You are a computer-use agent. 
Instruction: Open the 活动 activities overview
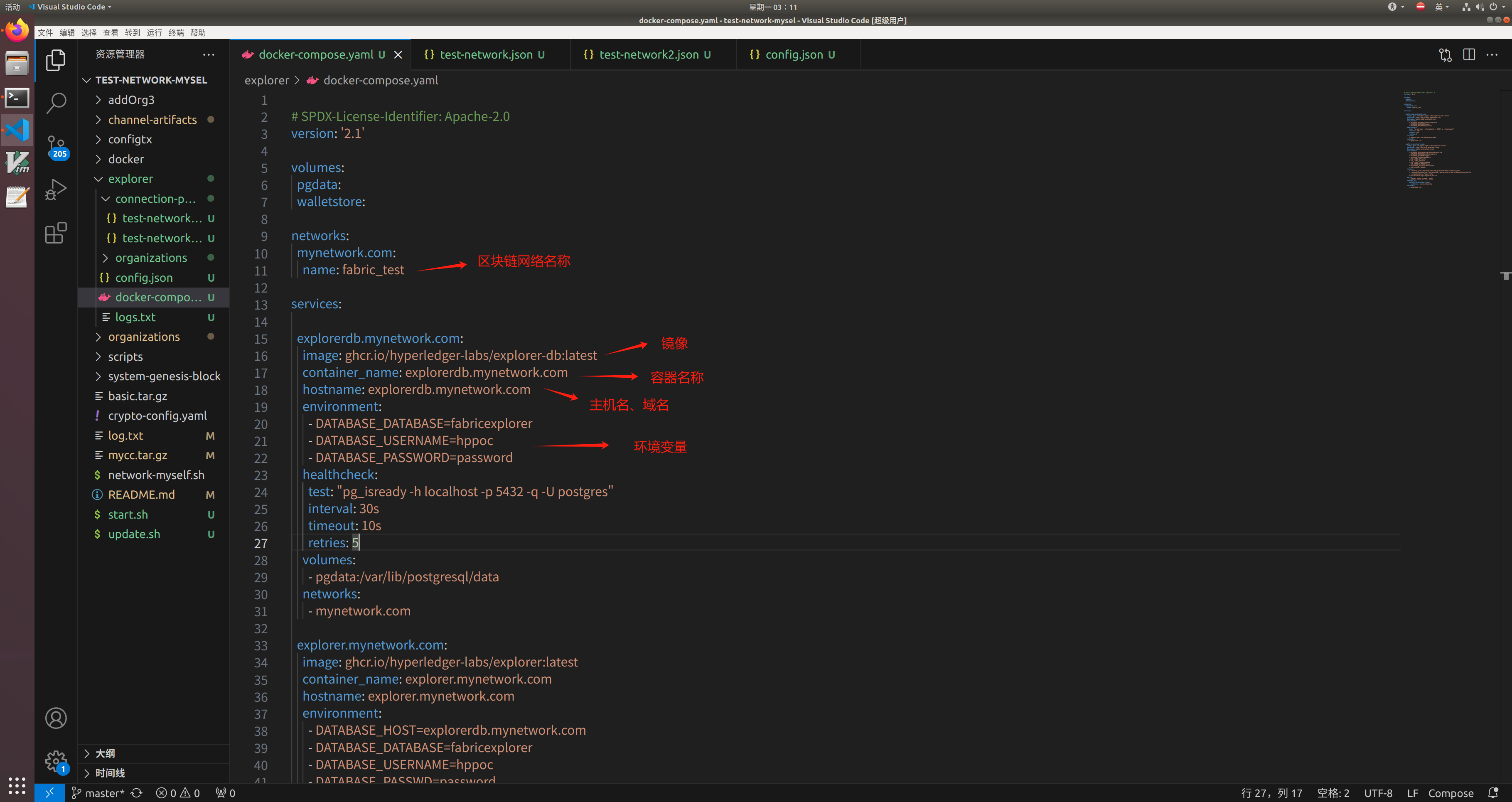click(x=12, y=7)
